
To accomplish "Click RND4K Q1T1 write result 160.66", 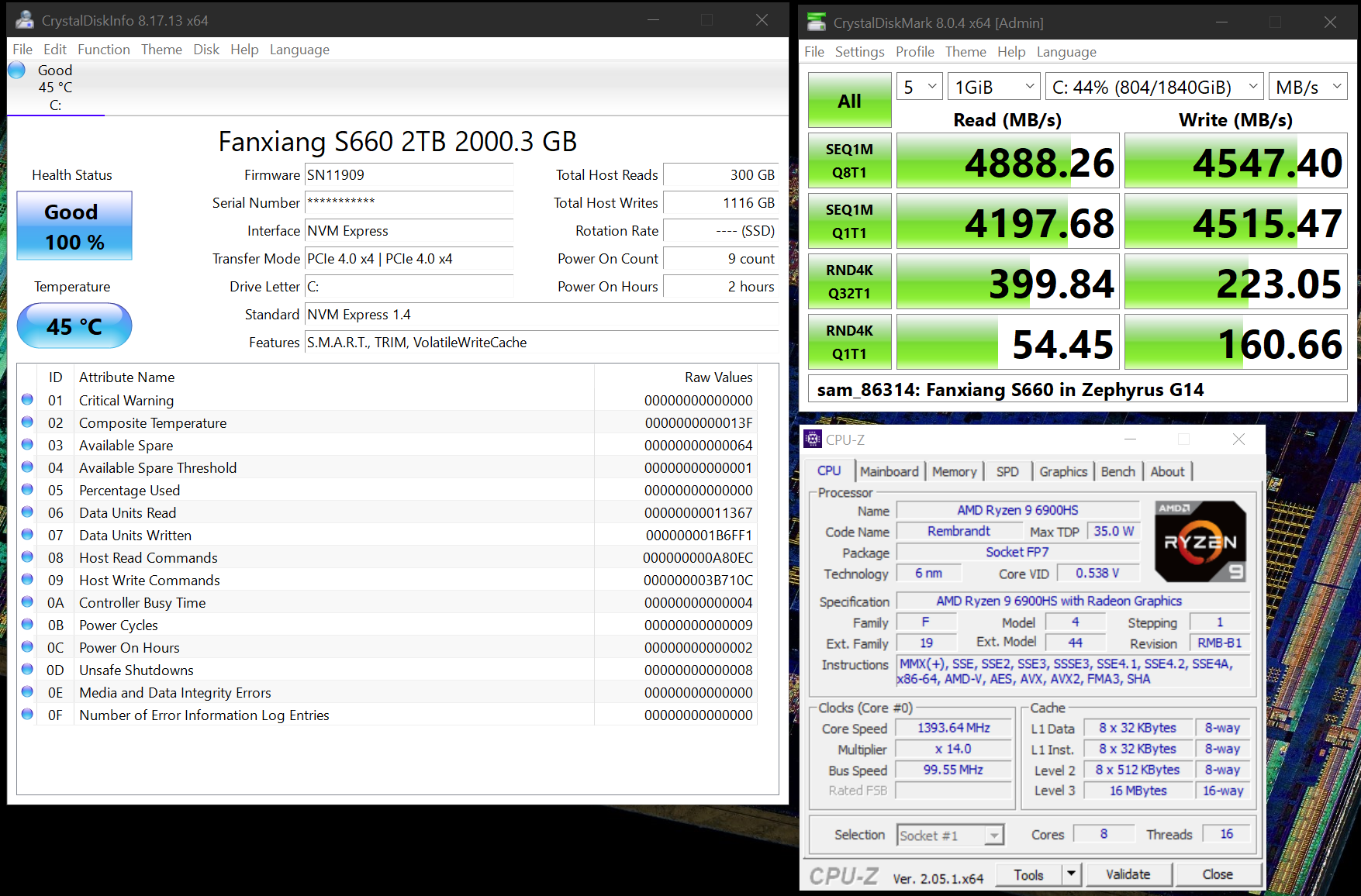I will point(1236,342).
